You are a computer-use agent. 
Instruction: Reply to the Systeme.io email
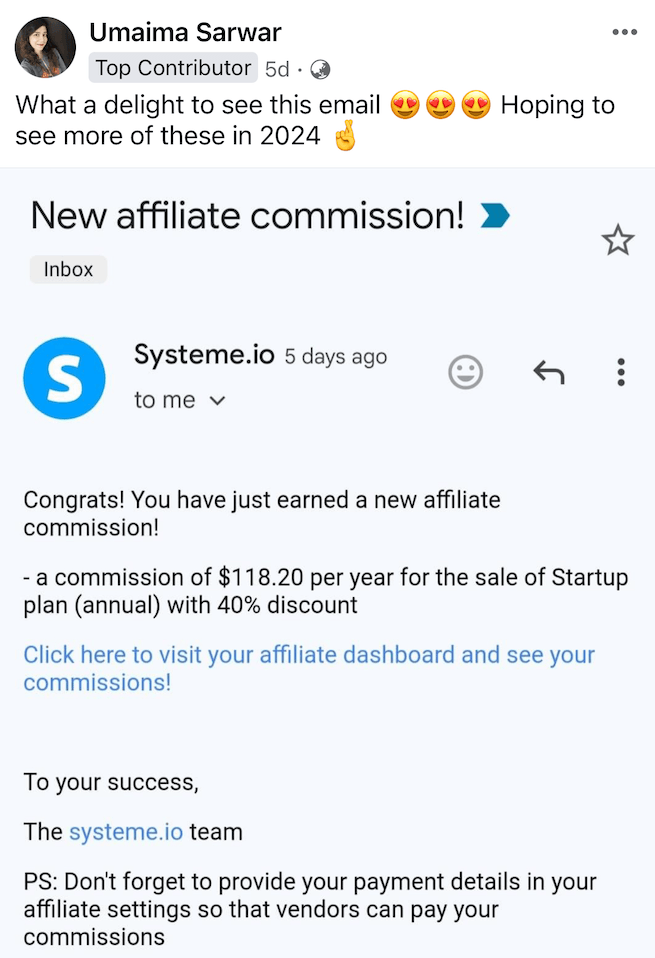tap(548, 373)
